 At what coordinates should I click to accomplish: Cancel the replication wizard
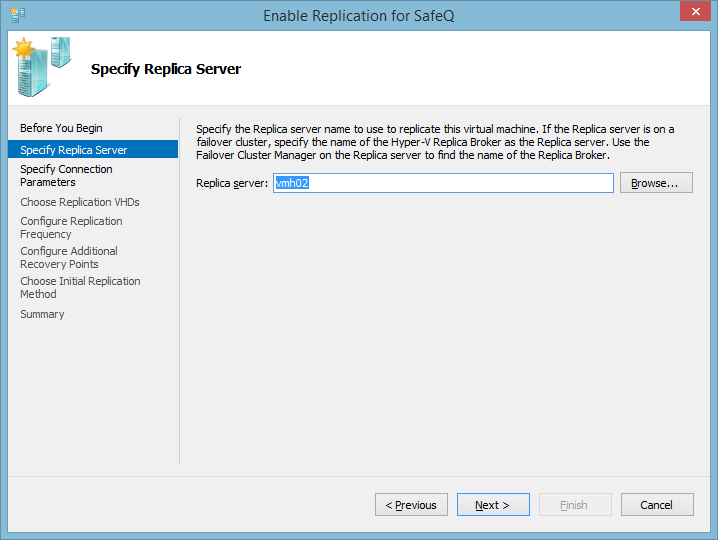point(657,505)
